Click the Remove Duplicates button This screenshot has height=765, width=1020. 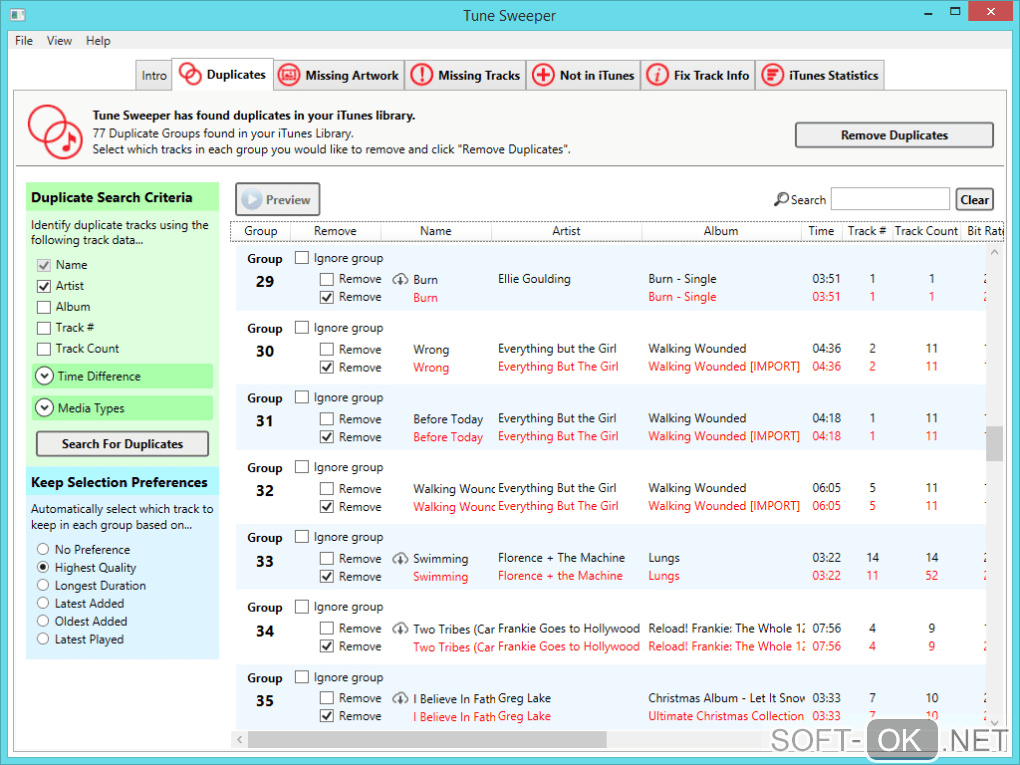coord(894,135)
